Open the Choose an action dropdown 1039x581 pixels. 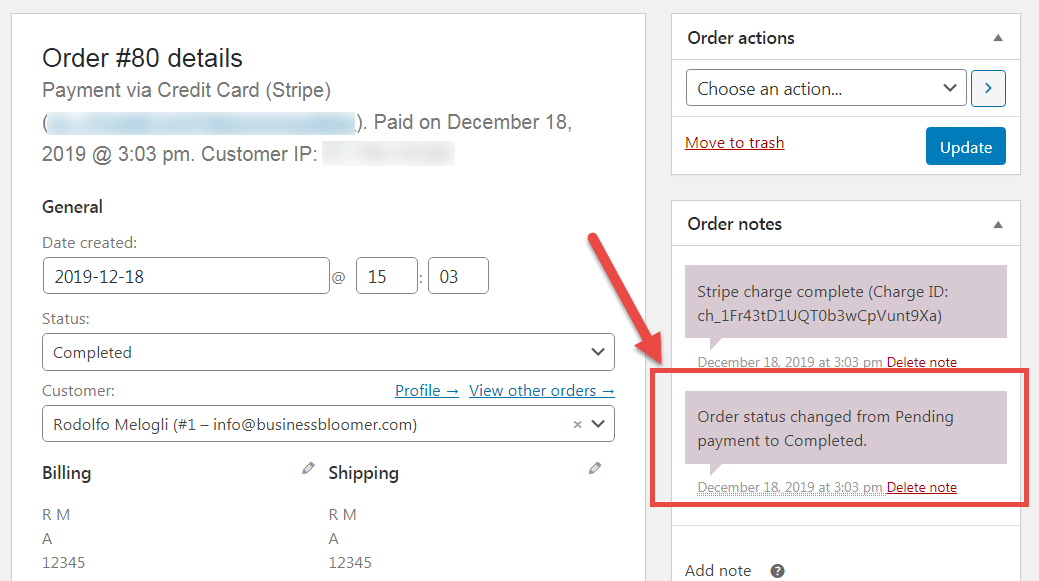(x=826, y=88)
